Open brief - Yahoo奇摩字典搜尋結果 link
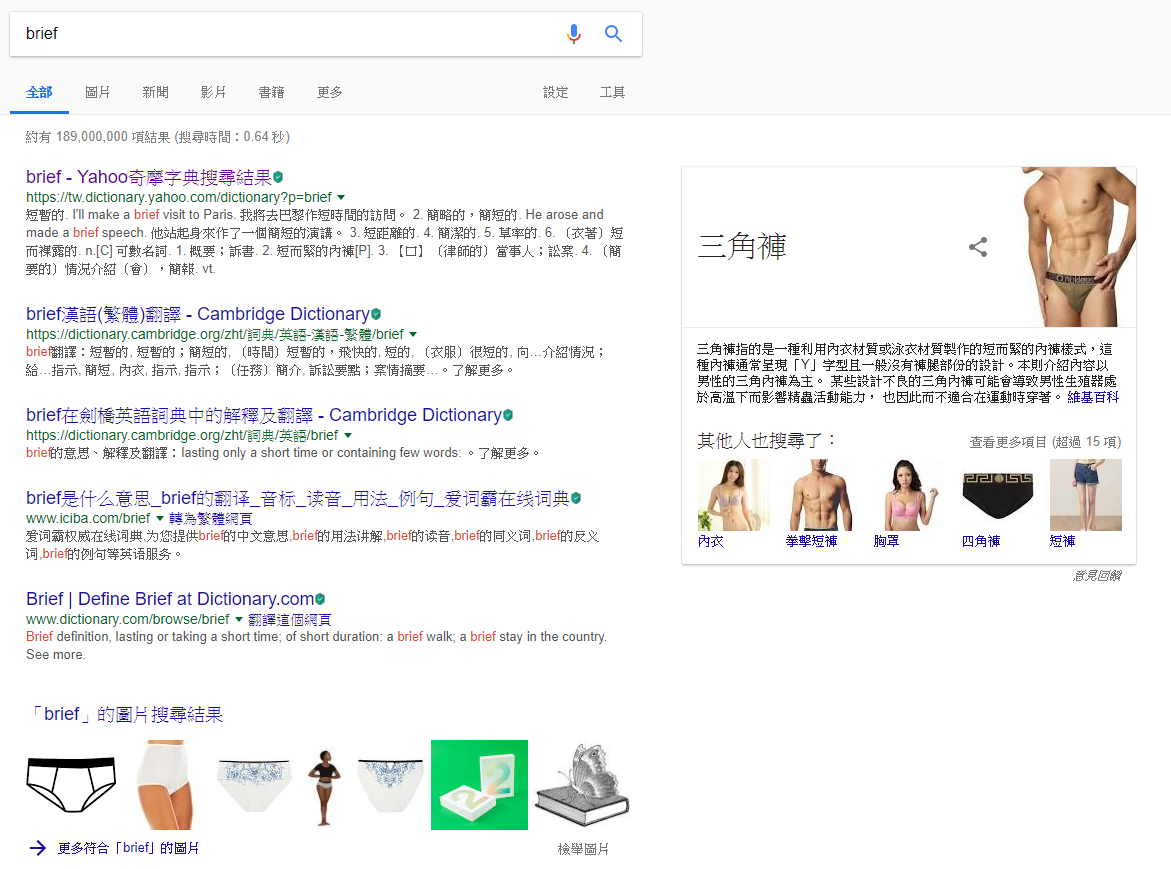Image resolution: width=1171 pixels, height=869 pixels. [149, 177]
